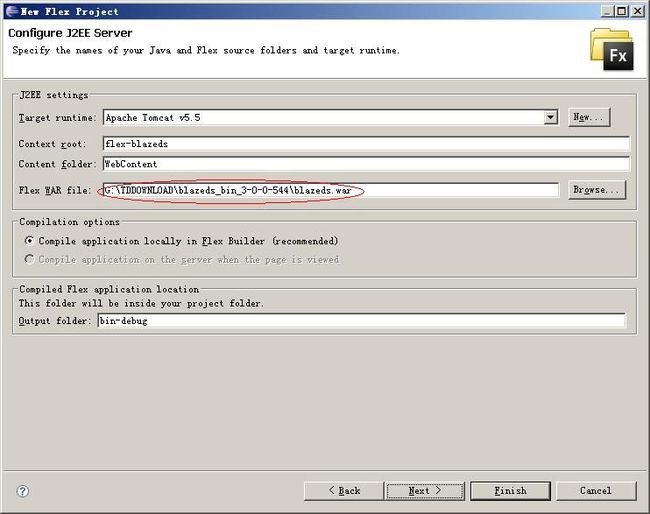Click into the Content folder field
Viewport: 650px width, 514px height.
tap(366, 164)
